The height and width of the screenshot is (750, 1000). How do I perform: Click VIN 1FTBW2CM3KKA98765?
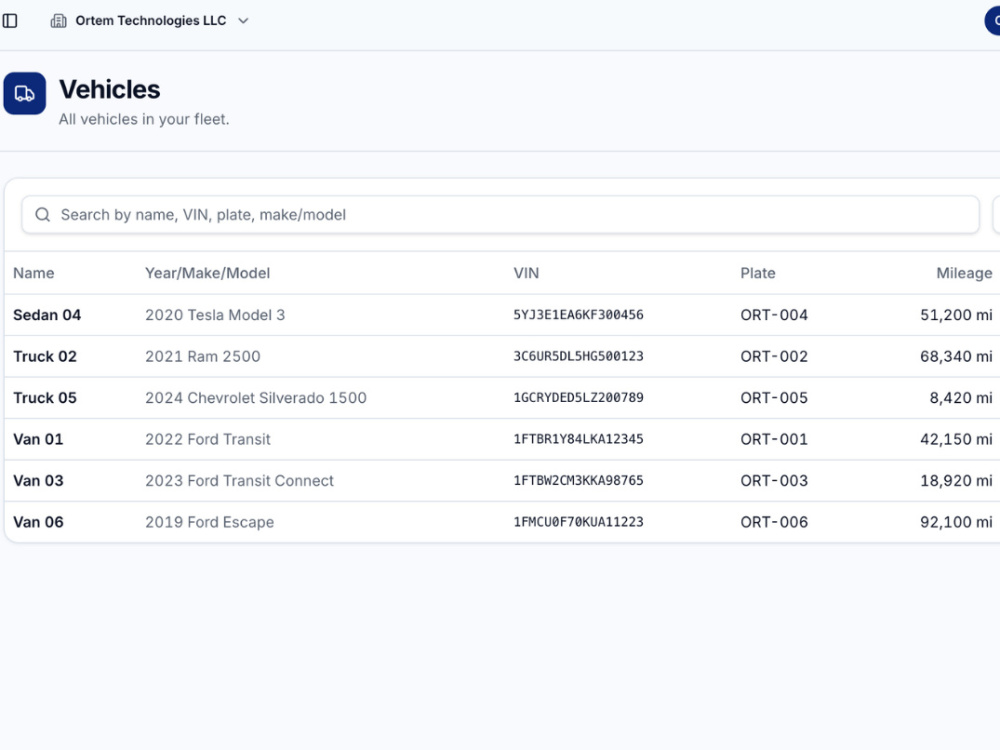pos(578,481)
